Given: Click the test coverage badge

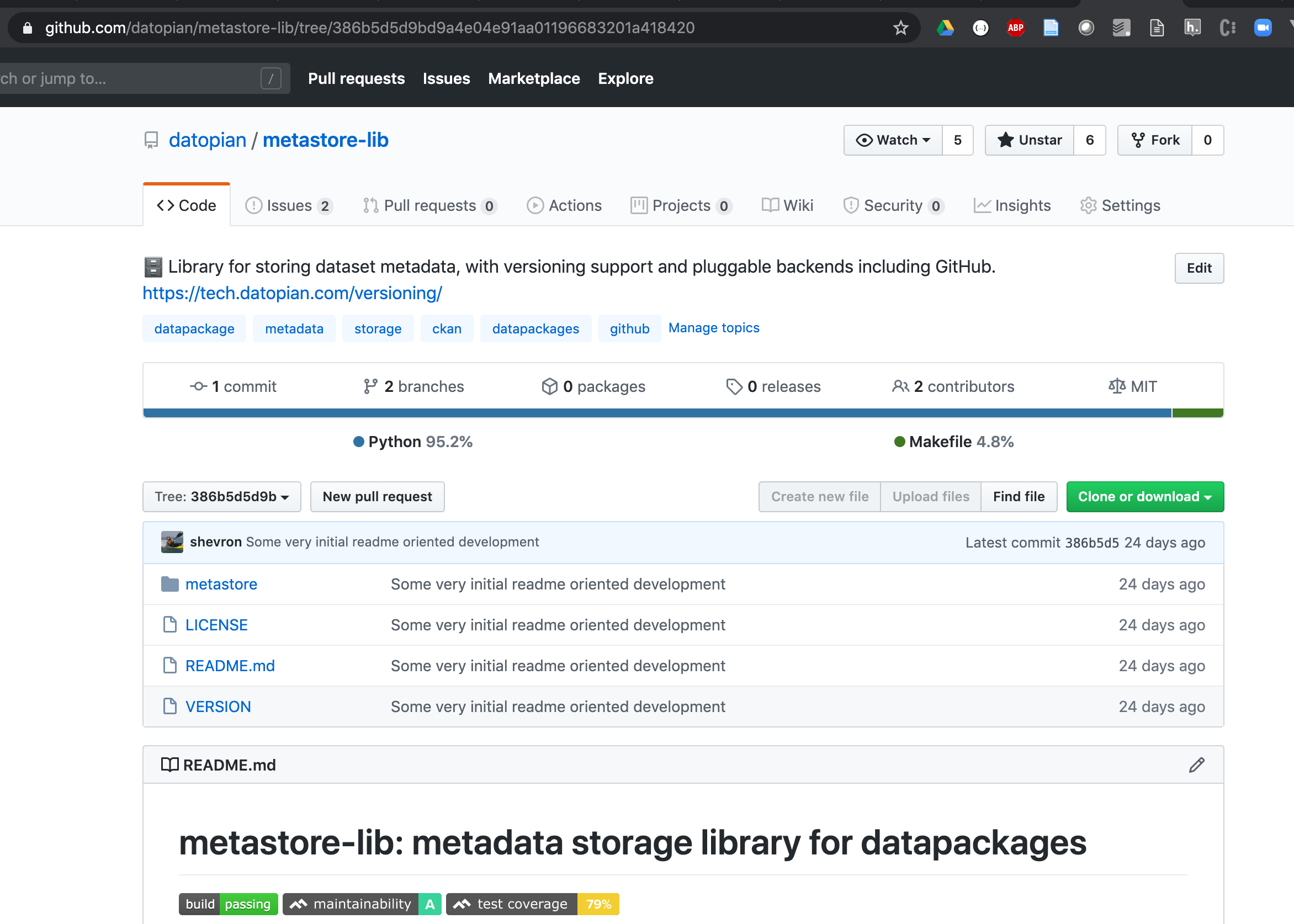Looking at the screenshot, I should pos(532,904).
